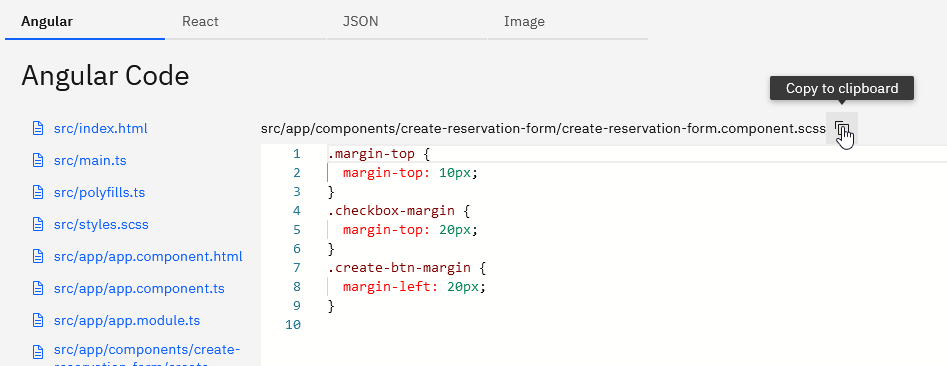This screenshot has height=366, width=947.
Task: Click line number 6 in the gutter
Action: point(297,249)
